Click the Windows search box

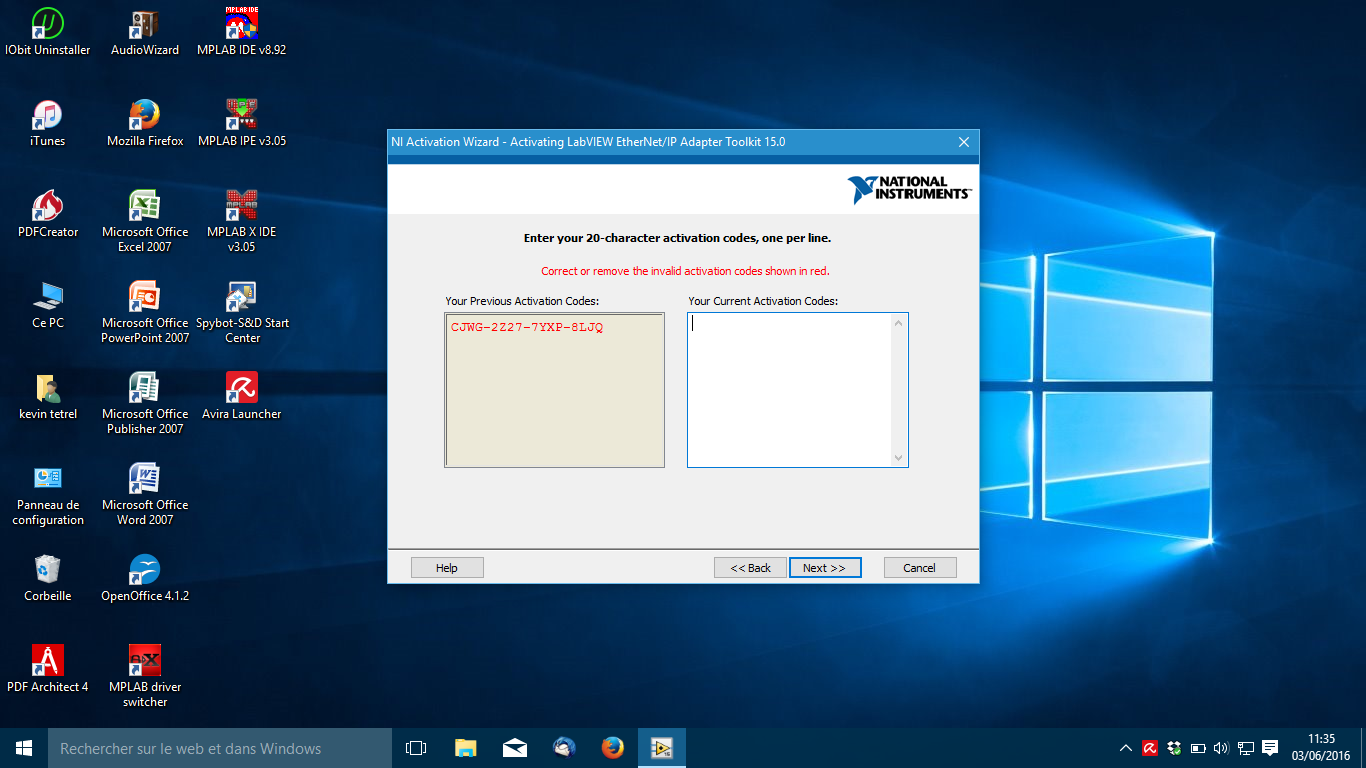(220, 748)
